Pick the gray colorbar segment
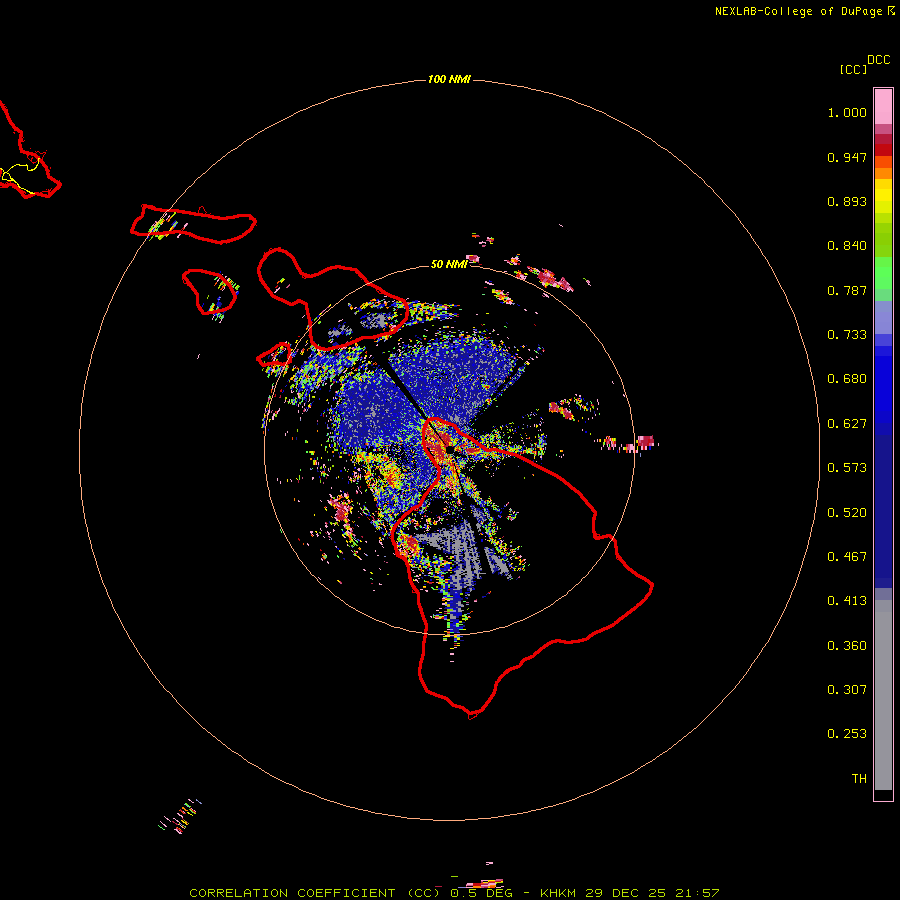Viewport: 900px width, 900px height. [883, 695]
